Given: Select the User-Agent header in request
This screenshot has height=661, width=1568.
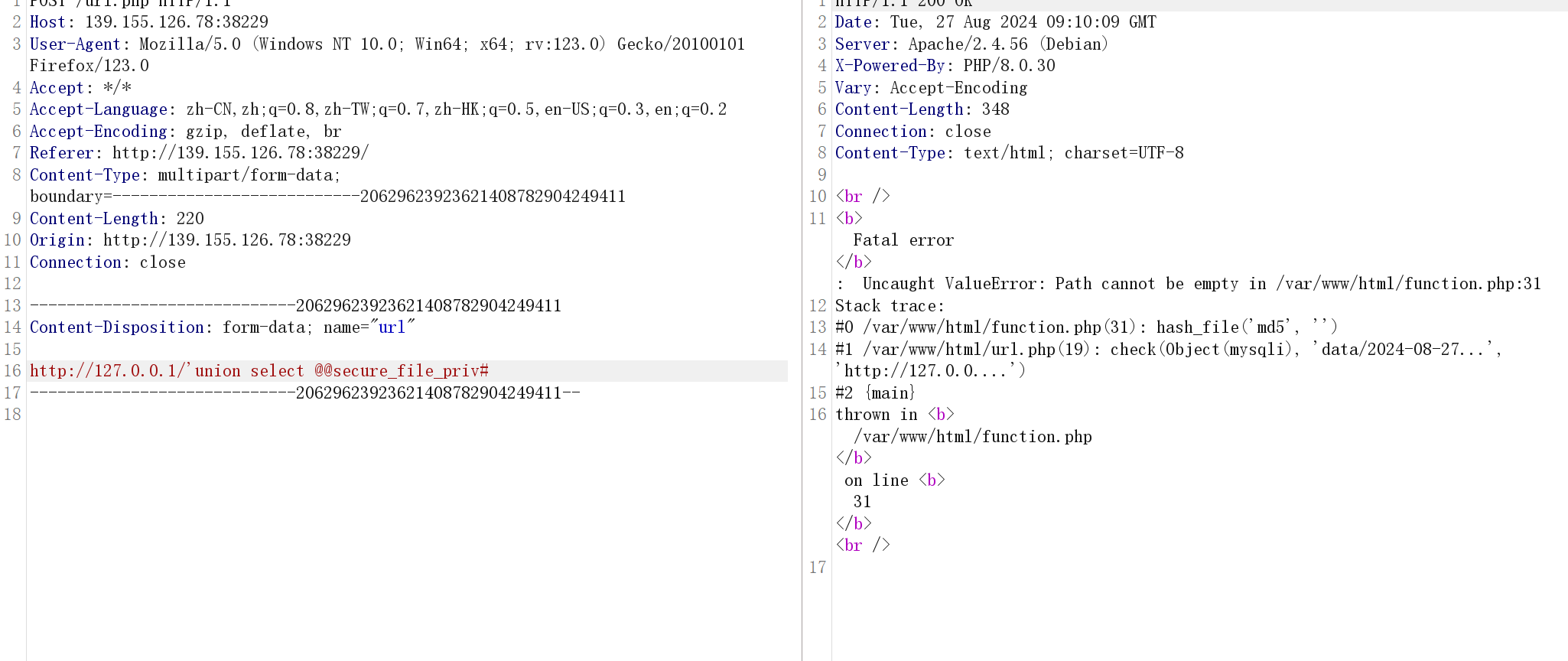Looking at the screenshot, I should (387, 44).
